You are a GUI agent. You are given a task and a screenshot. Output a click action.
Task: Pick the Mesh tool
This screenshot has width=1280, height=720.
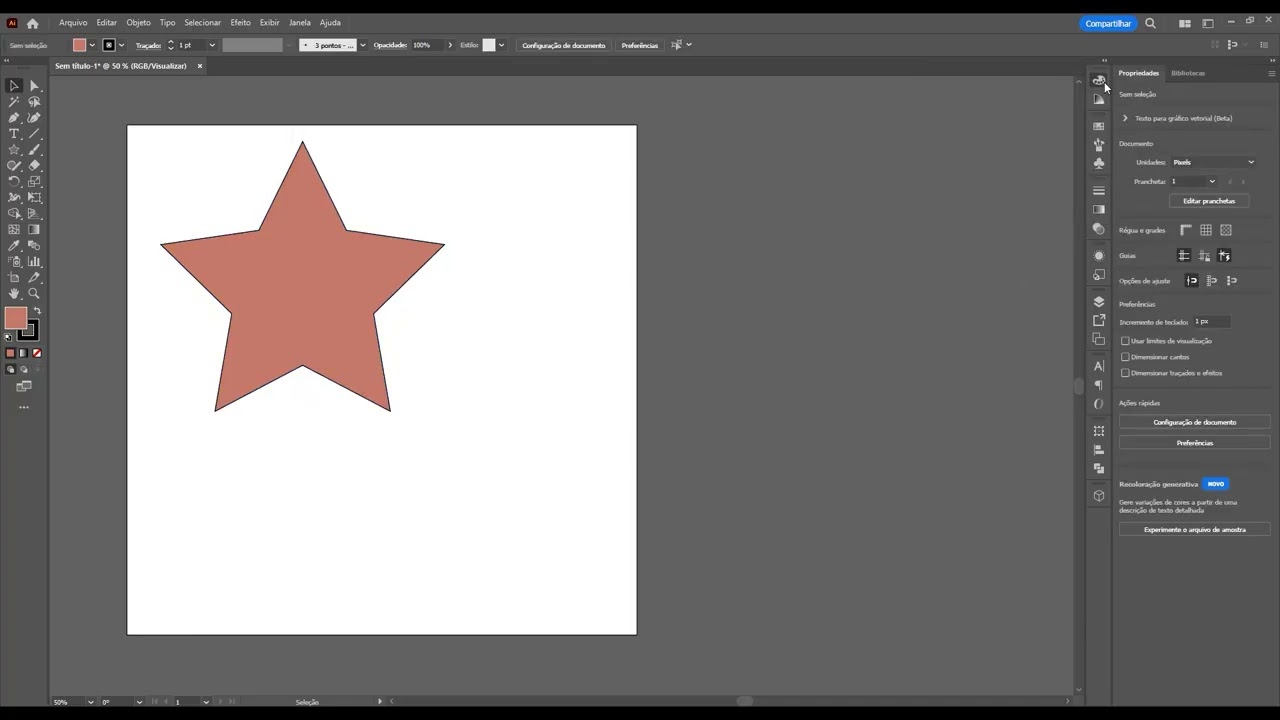14,230
